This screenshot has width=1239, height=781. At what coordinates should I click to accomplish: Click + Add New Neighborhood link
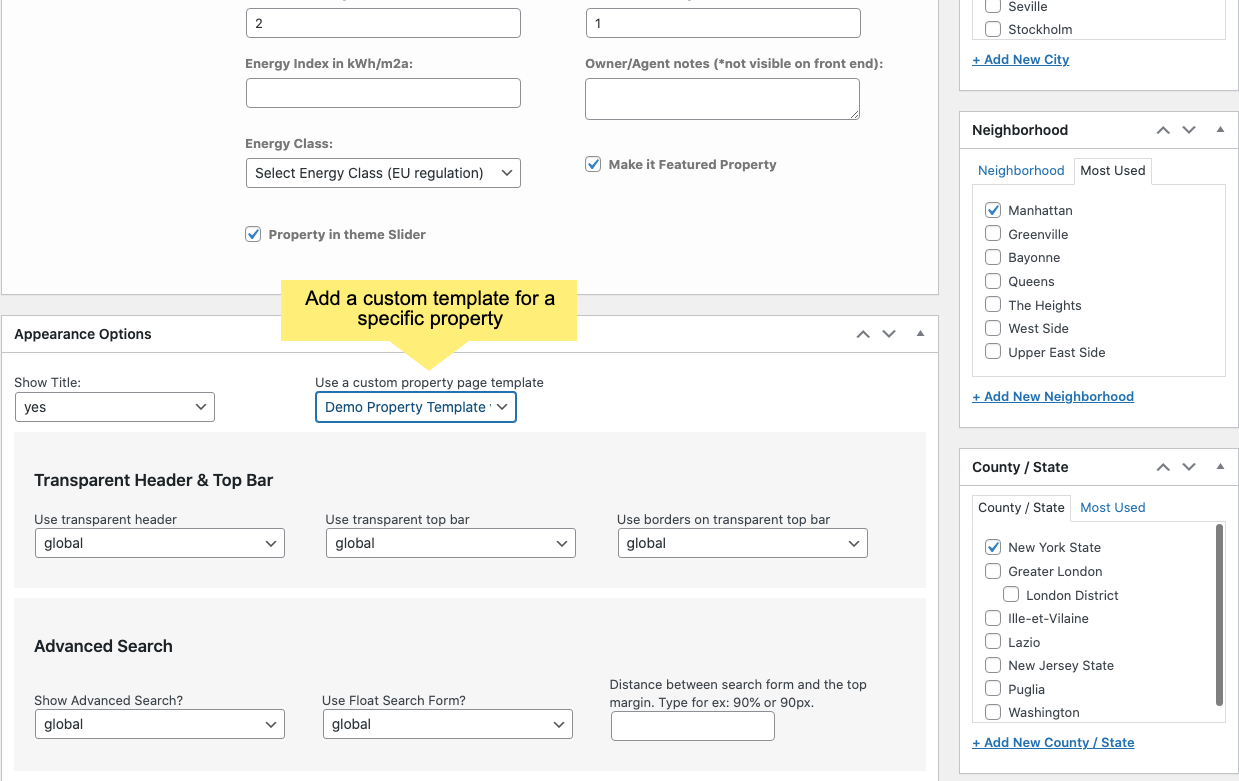click(x=1053, y=396)
